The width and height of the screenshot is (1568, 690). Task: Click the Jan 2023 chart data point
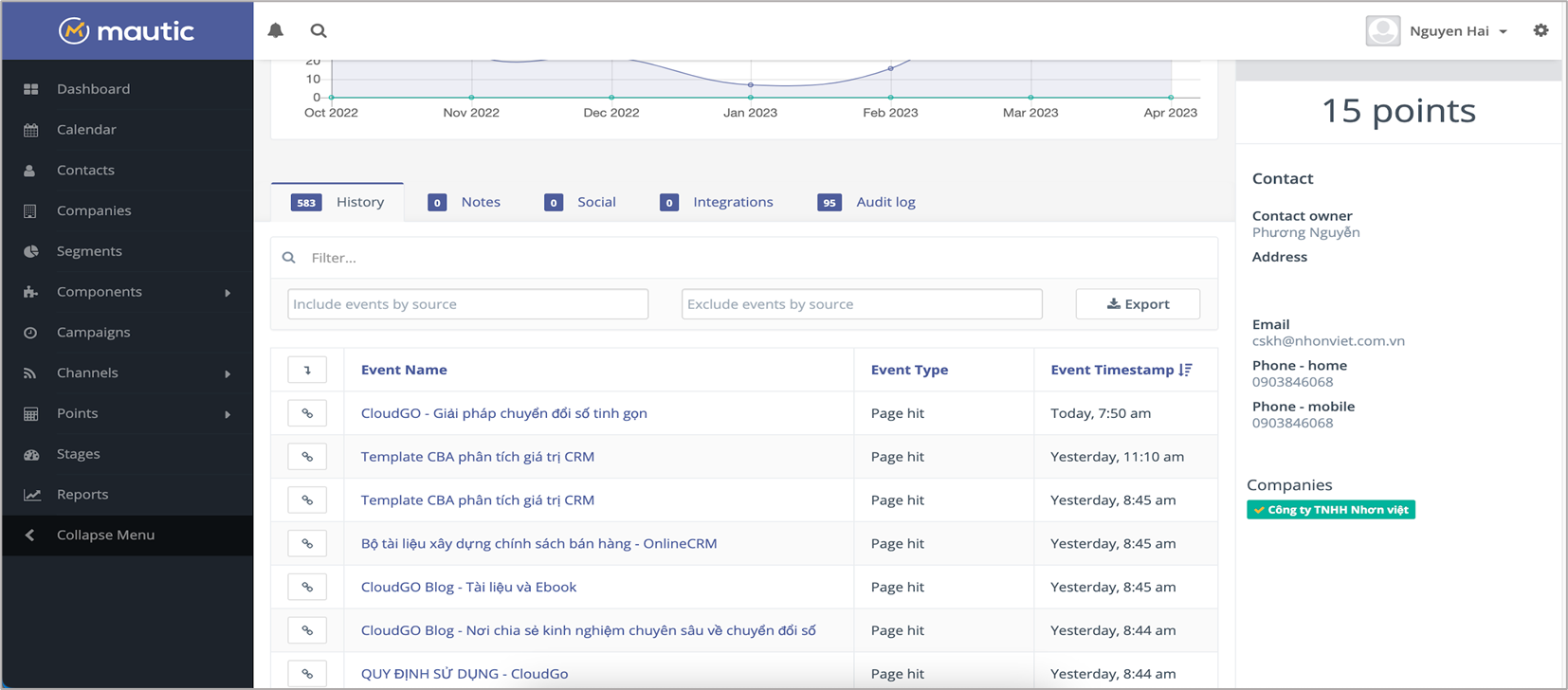tap(751, 85)
